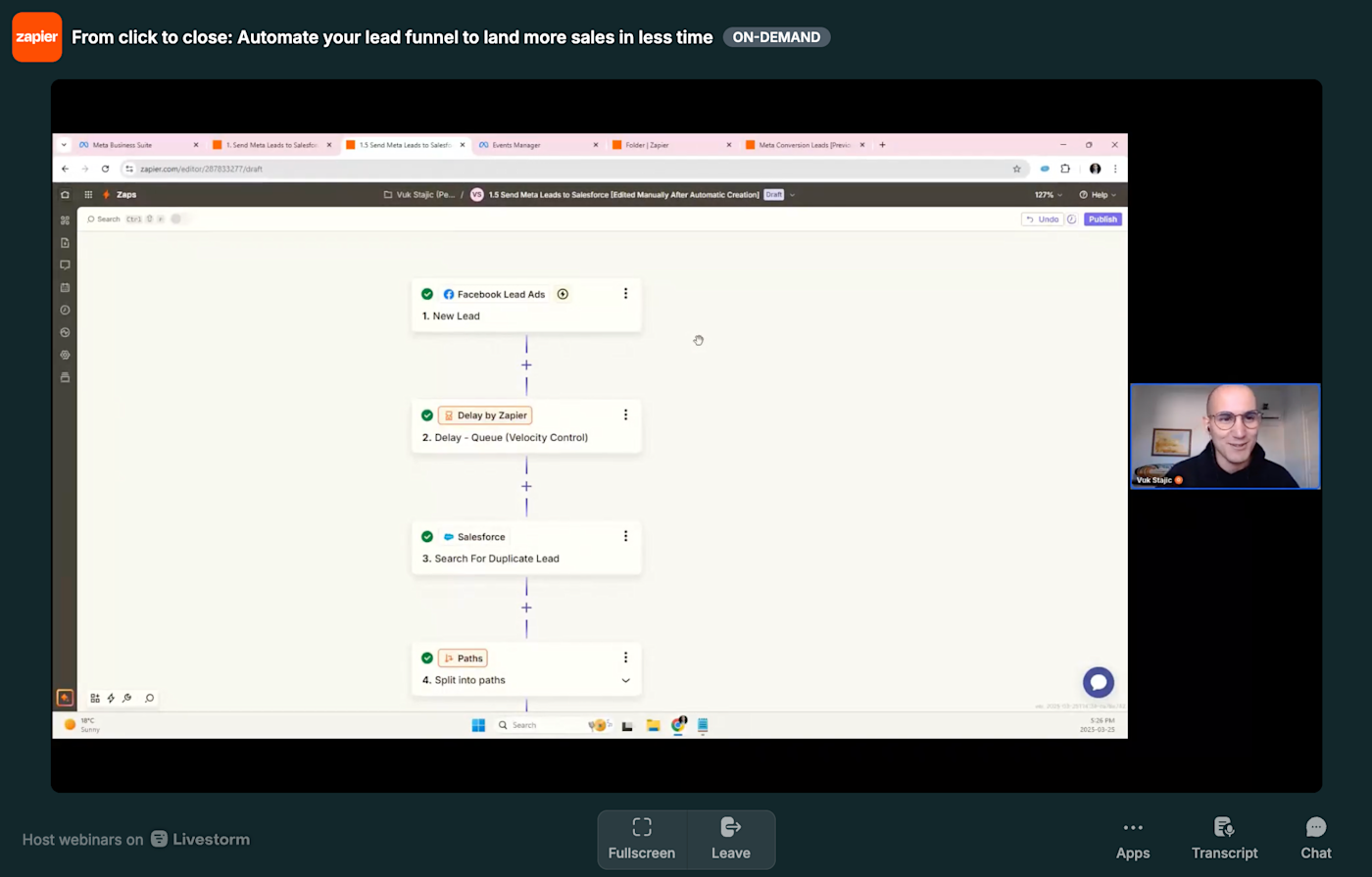Click the stacked layers icon in left sidebar
The image size is (1372, 877).
click(65, 377)
